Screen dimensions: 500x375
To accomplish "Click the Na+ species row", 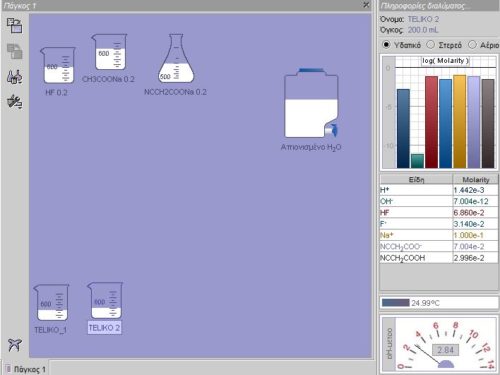I will (439, 235).
